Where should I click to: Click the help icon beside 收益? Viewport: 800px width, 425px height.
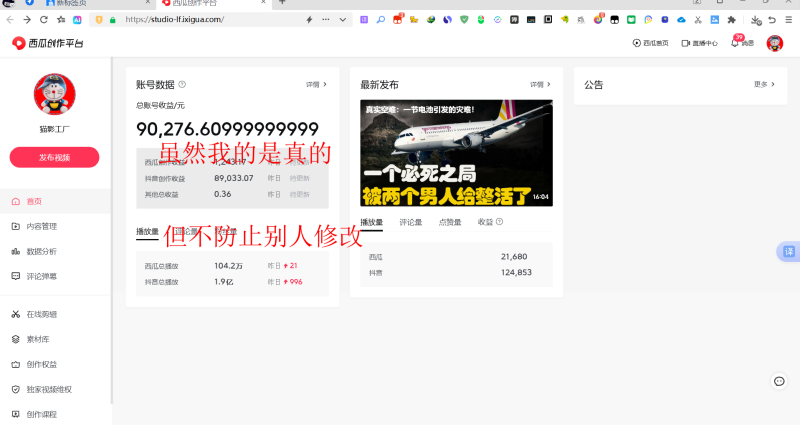(499, 221)
